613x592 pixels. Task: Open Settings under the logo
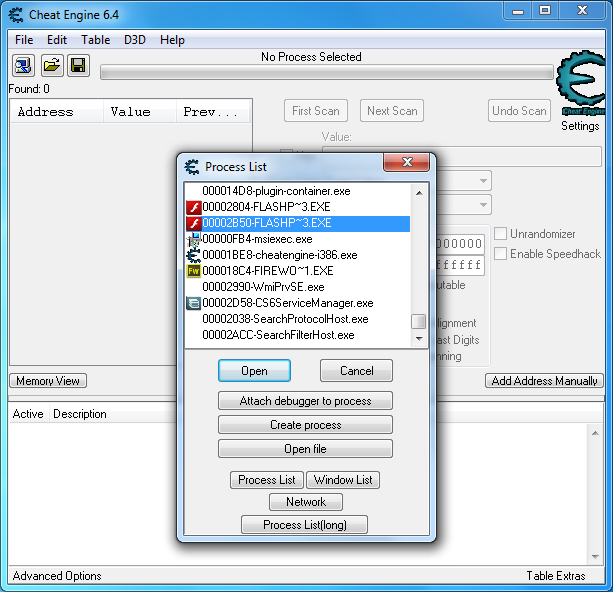(x=580, y=126)
